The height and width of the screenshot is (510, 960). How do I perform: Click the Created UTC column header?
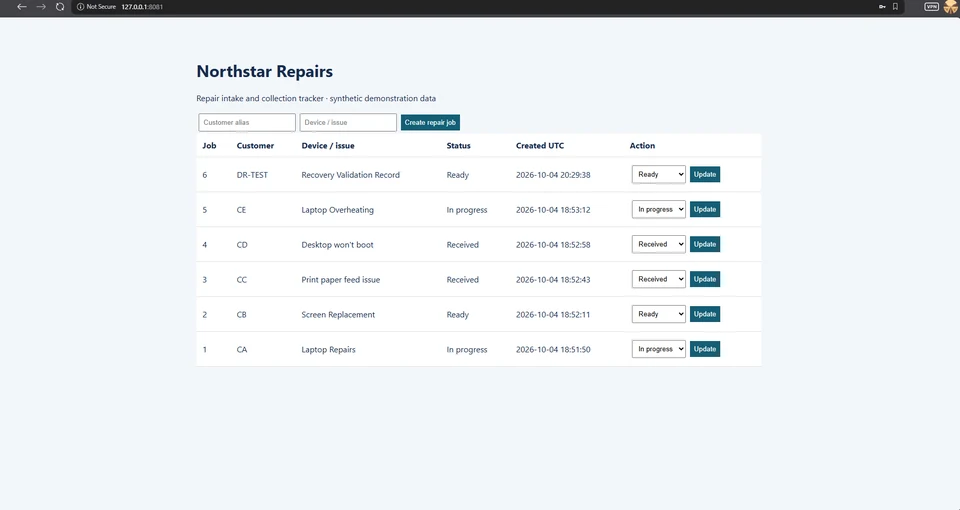point(540,146)
